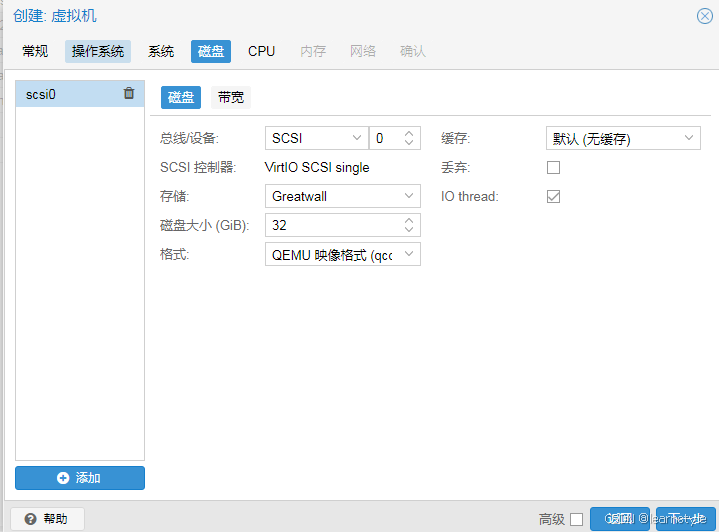Select the scsi0 disk entry

coord(80,94)
